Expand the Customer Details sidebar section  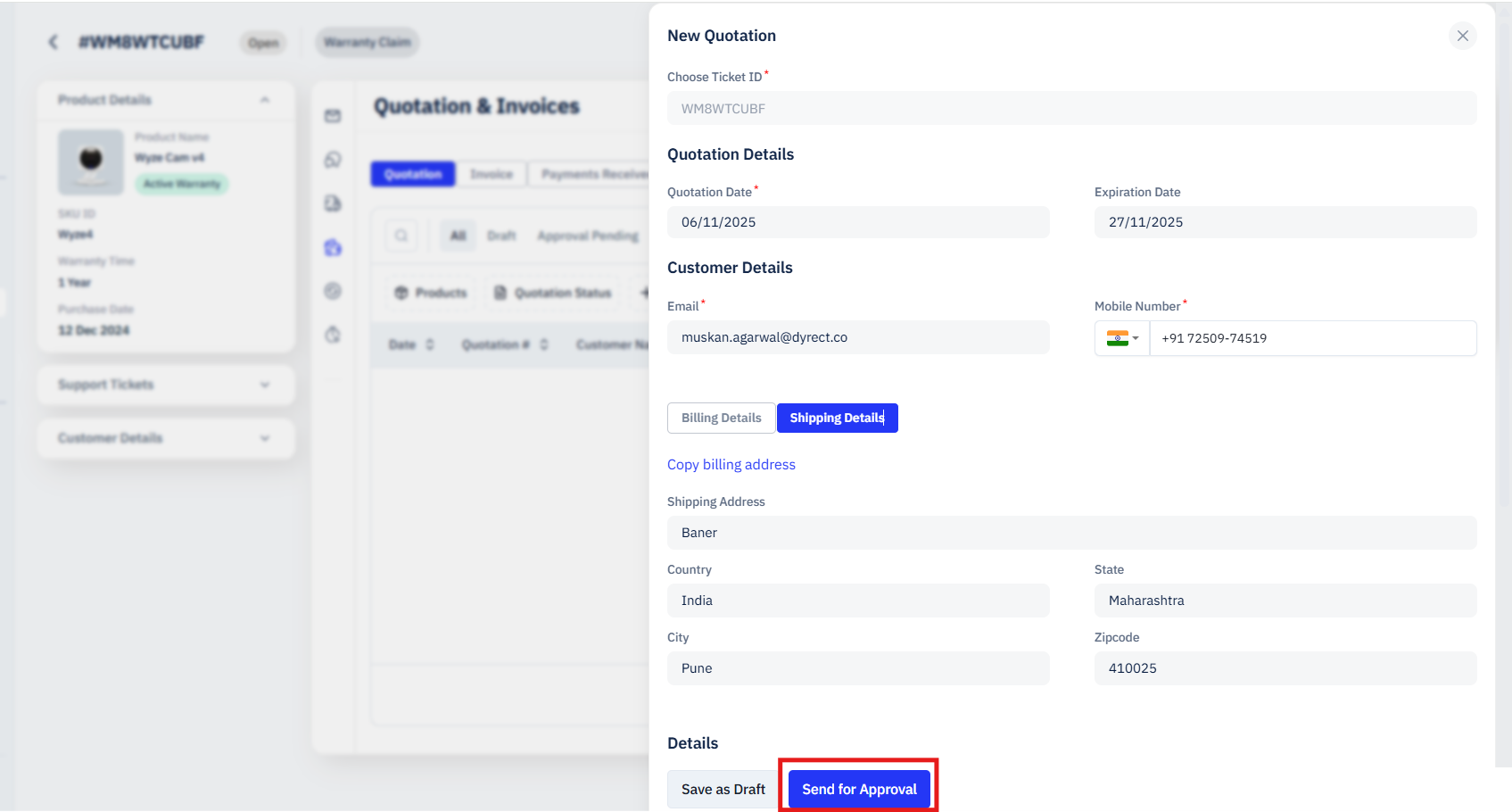click(x=265, y=438)
